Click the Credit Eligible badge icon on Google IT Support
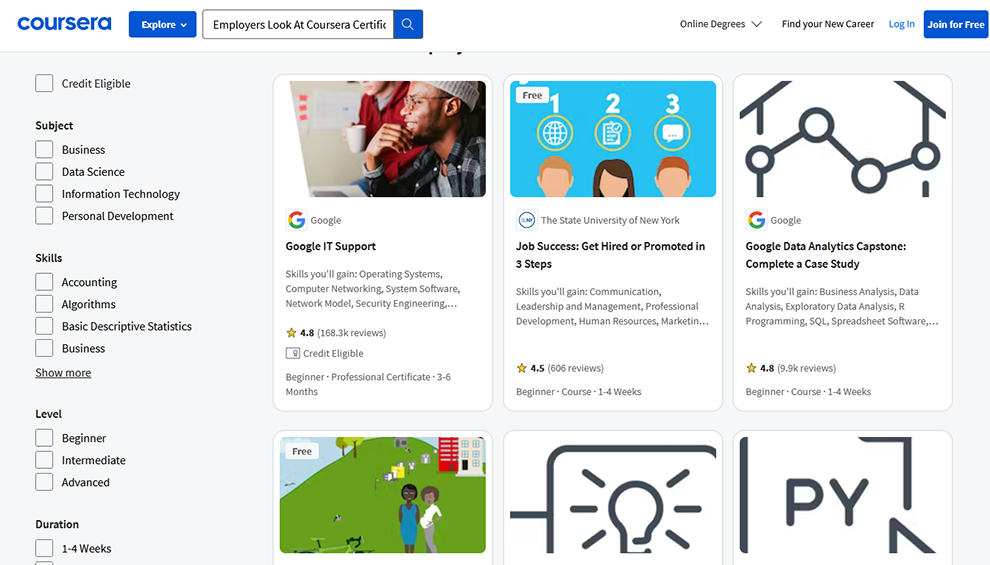This screenshot has height=565, width=990. pyautogui.click(x=292, y=354)
